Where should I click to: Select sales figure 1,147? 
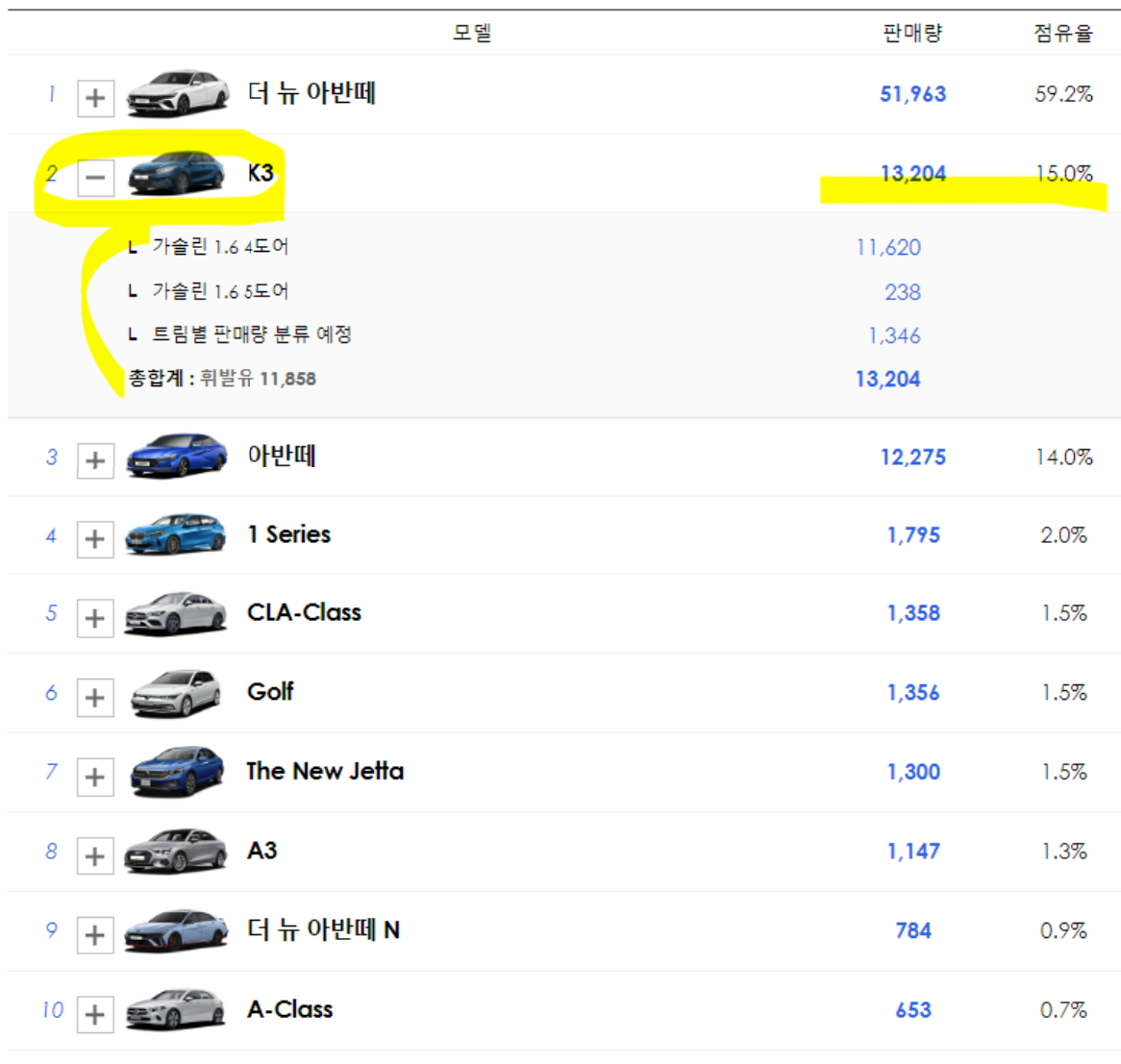pyautogui.click(x=913, y=851)
